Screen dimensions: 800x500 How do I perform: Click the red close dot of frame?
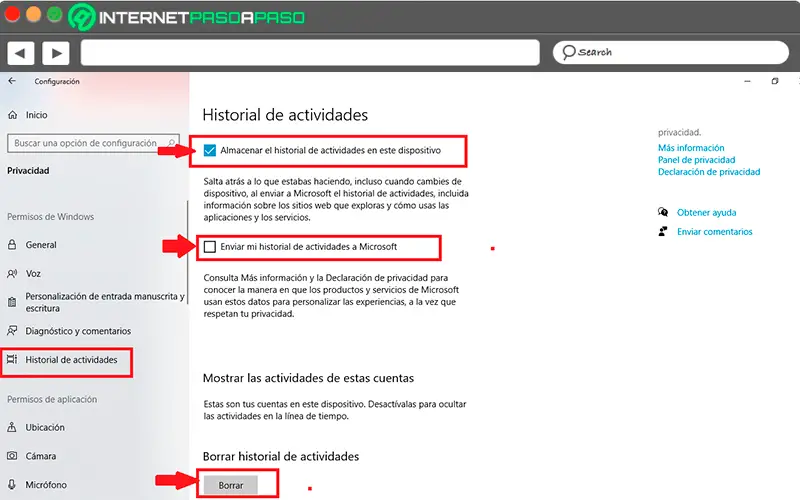point(12,14)
